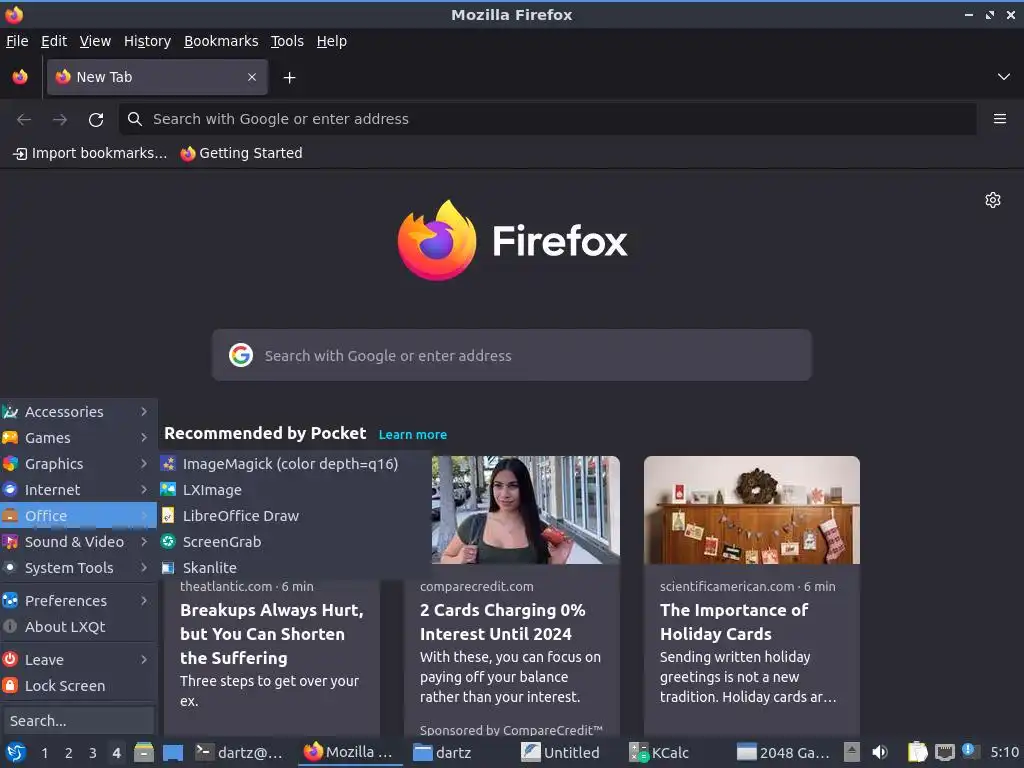The width and height of the screenshot is (1024, 768).
Task: Open the History menu
Action: [x=148, y=41]
